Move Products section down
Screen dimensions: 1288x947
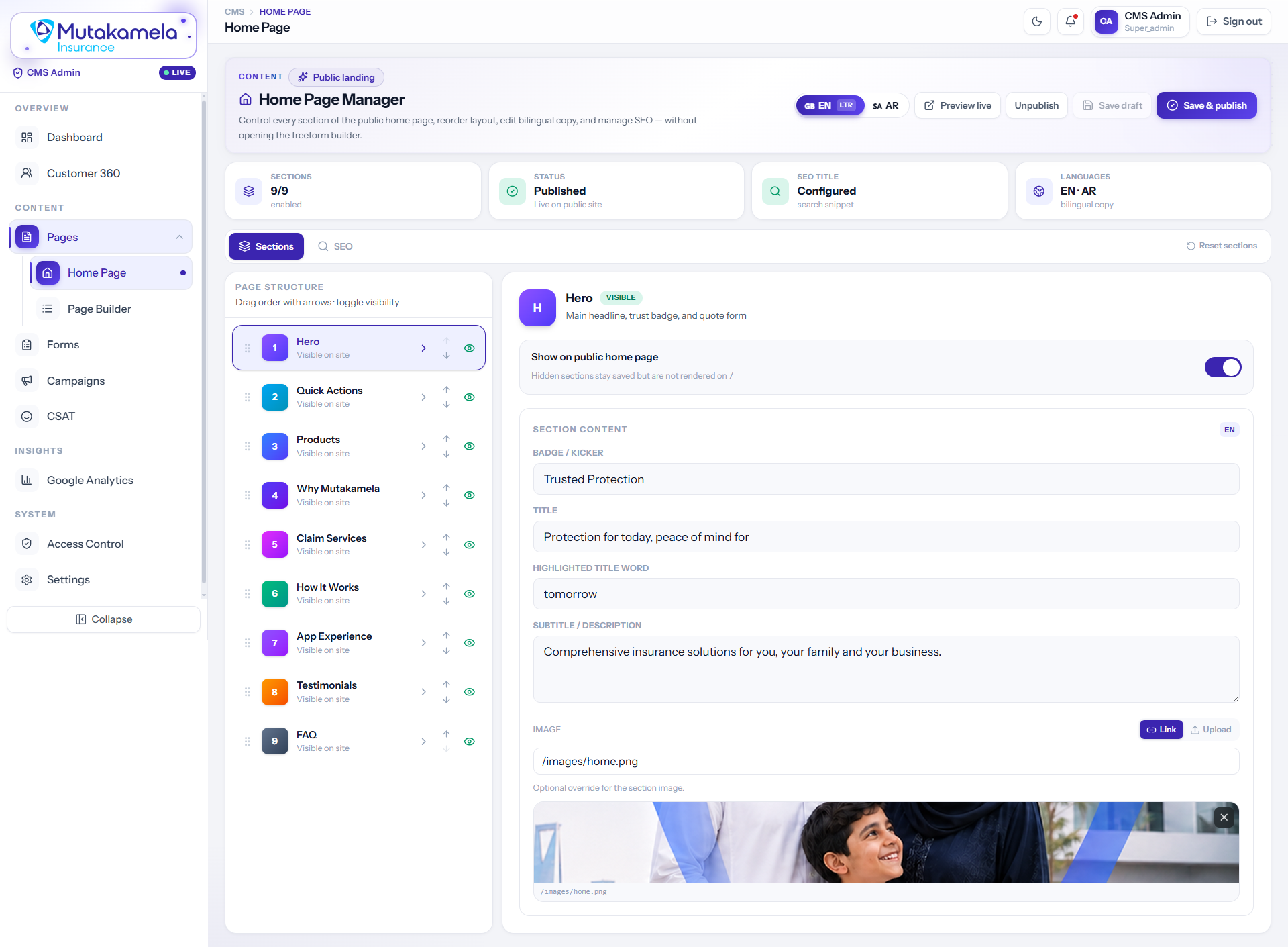tap(446, 454)
